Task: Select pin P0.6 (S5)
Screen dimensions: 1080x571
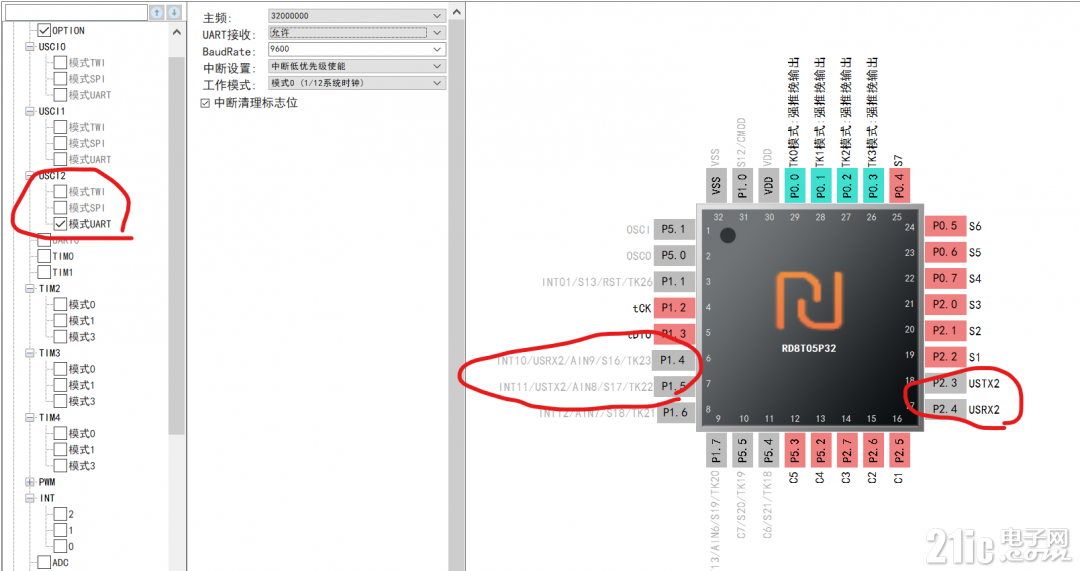Action: tap(945, 252)
